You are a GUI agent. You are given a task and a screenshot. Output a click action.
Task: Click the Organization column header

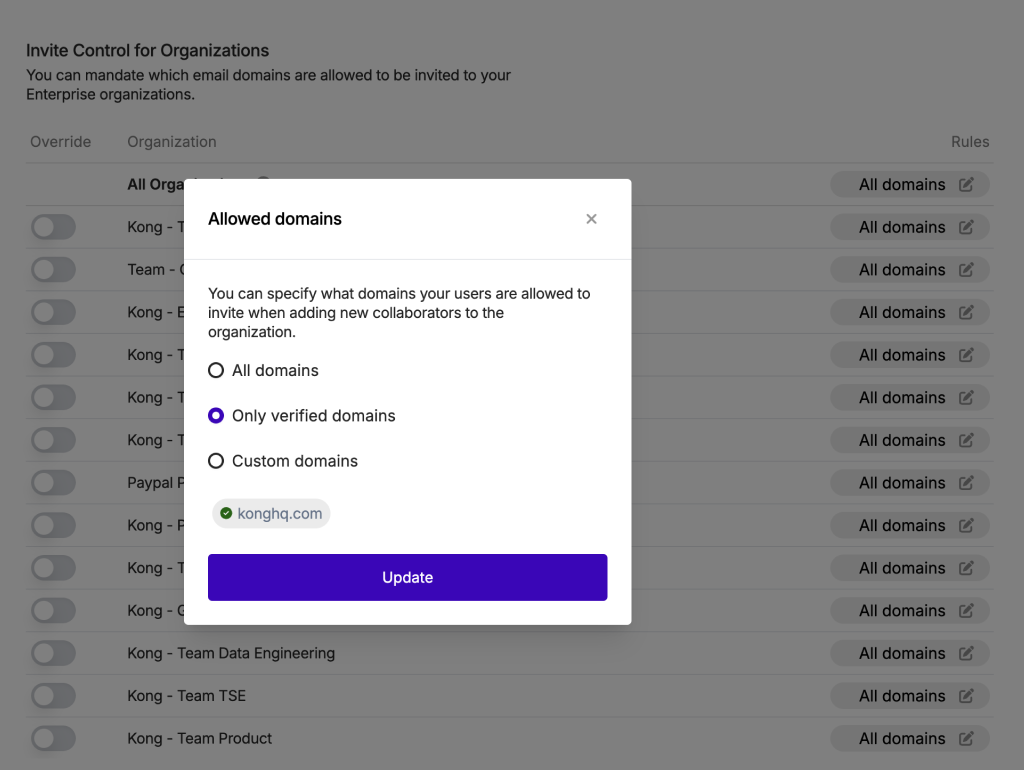click(x=172, y=142)
